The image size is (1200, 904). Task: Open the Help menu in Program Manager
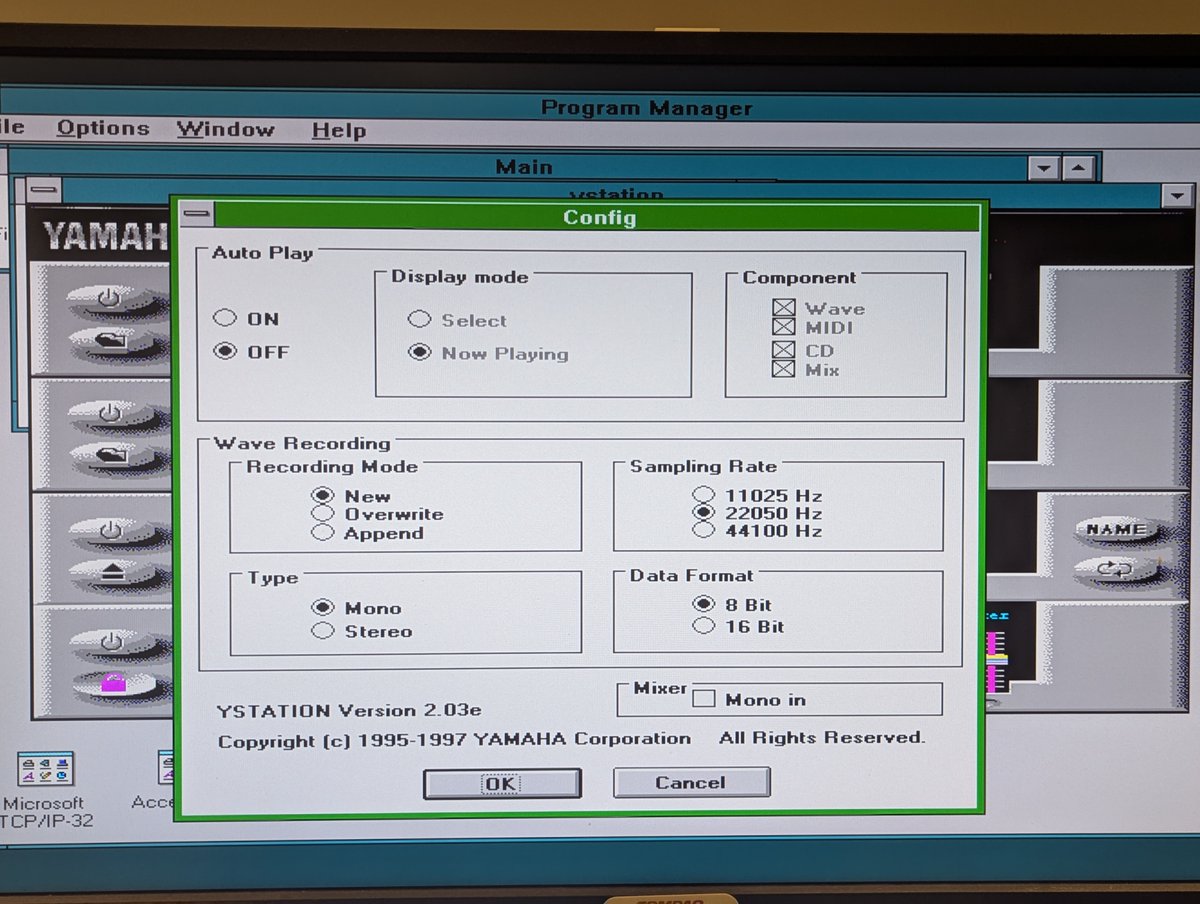pyautogui.click(x=338, y=130)
